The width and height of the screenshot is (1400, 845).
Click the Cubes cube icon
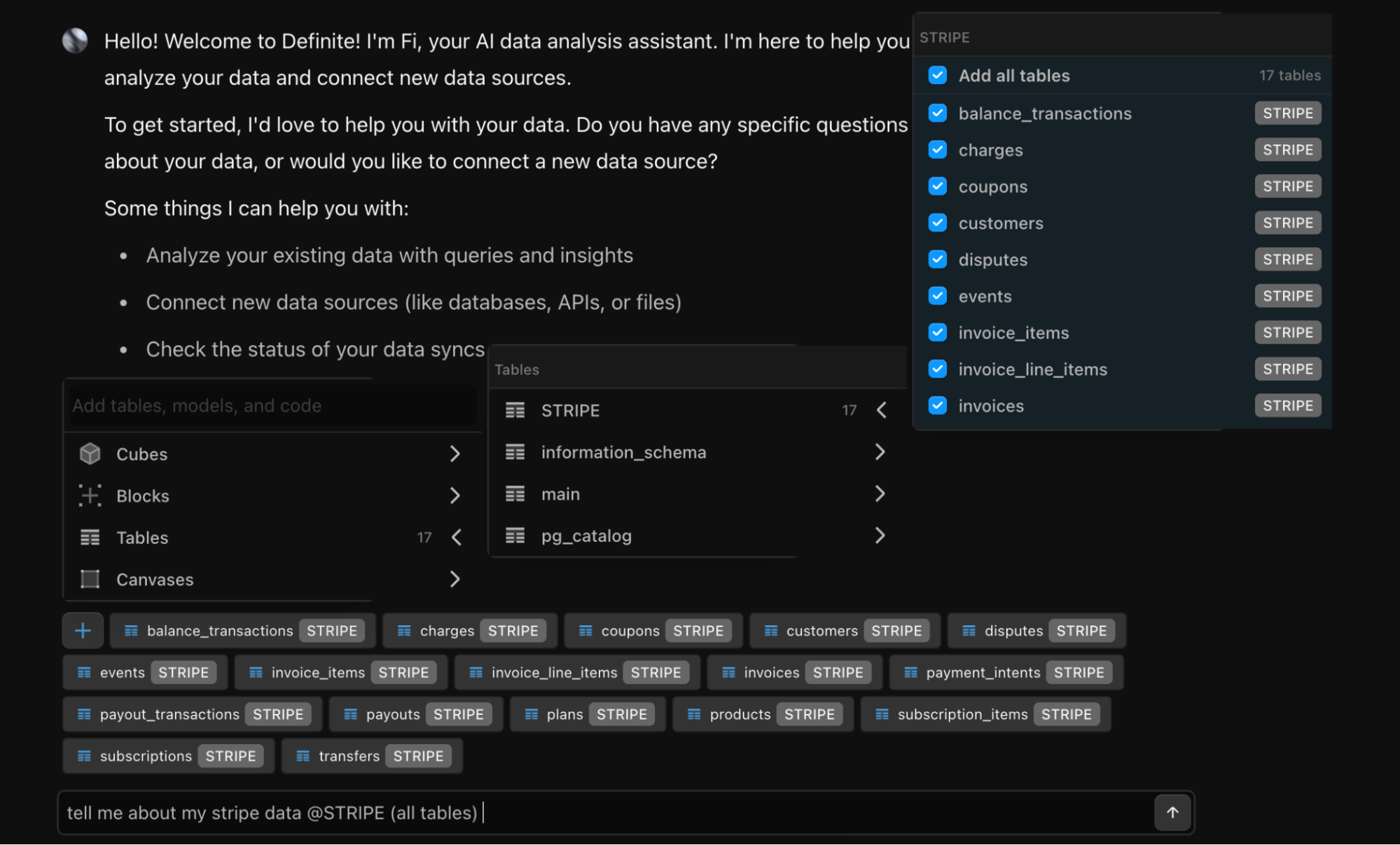coord(90,454)
